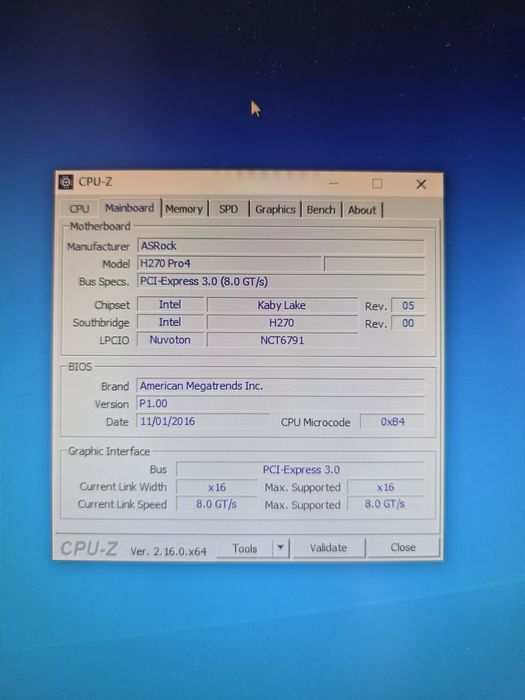The width and height of the screenshot is (525, 700).
Task: Select Bus Specs PCI-Express 3.0 value
Action: click(281, 282)
